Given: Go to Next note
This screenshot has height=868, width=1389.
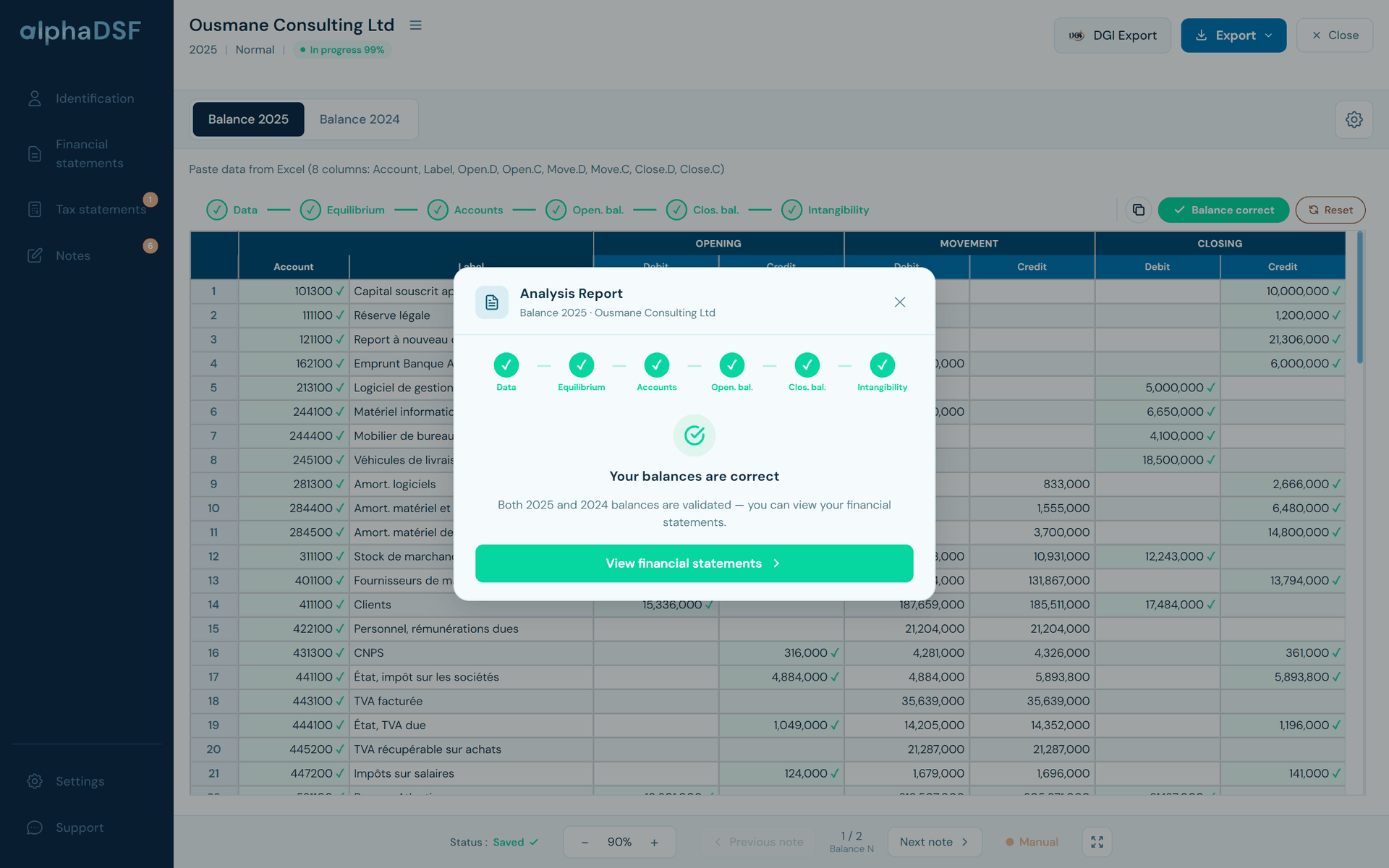Looking at the screenshot, I should coord(935,842).
